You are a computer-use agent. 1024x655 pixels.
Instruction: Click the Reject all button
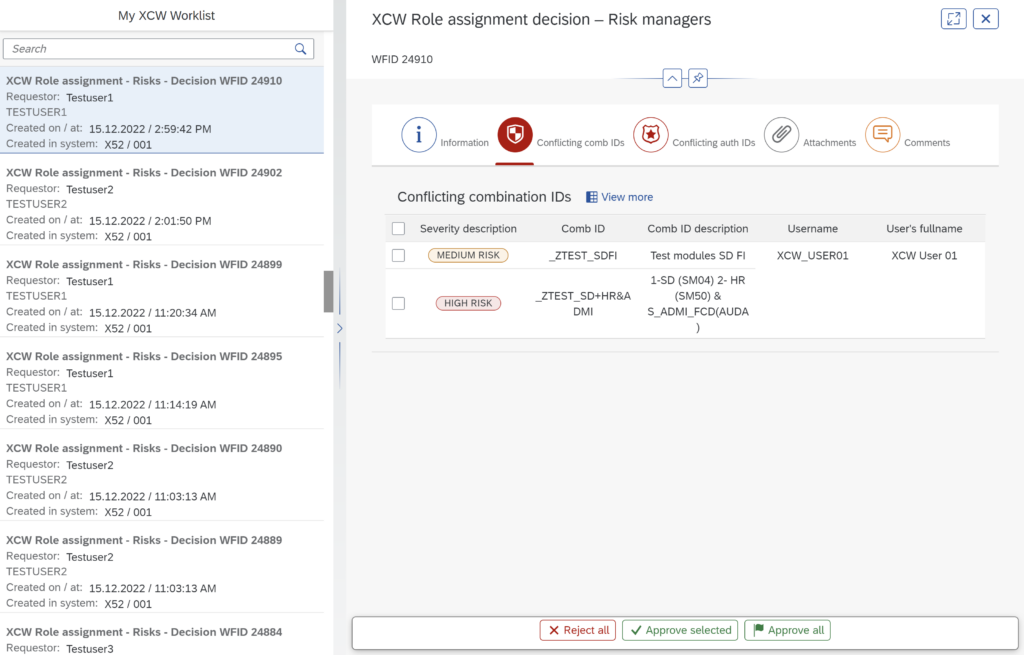click(x=578, y=630)
